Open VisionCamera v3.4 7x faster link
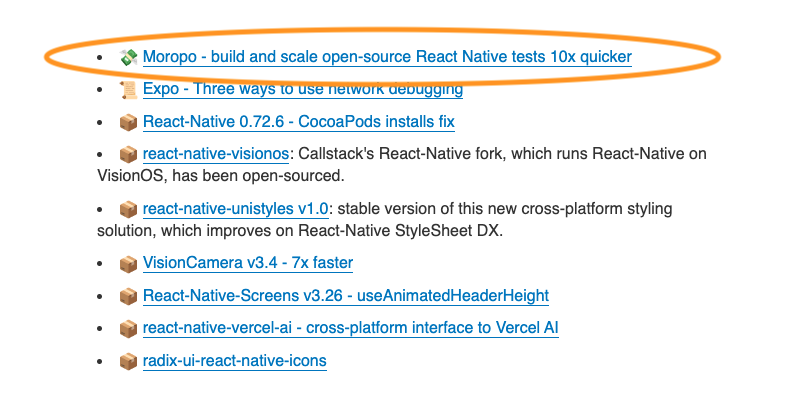Viewport: 804px width, 397px height. point(248,263)
